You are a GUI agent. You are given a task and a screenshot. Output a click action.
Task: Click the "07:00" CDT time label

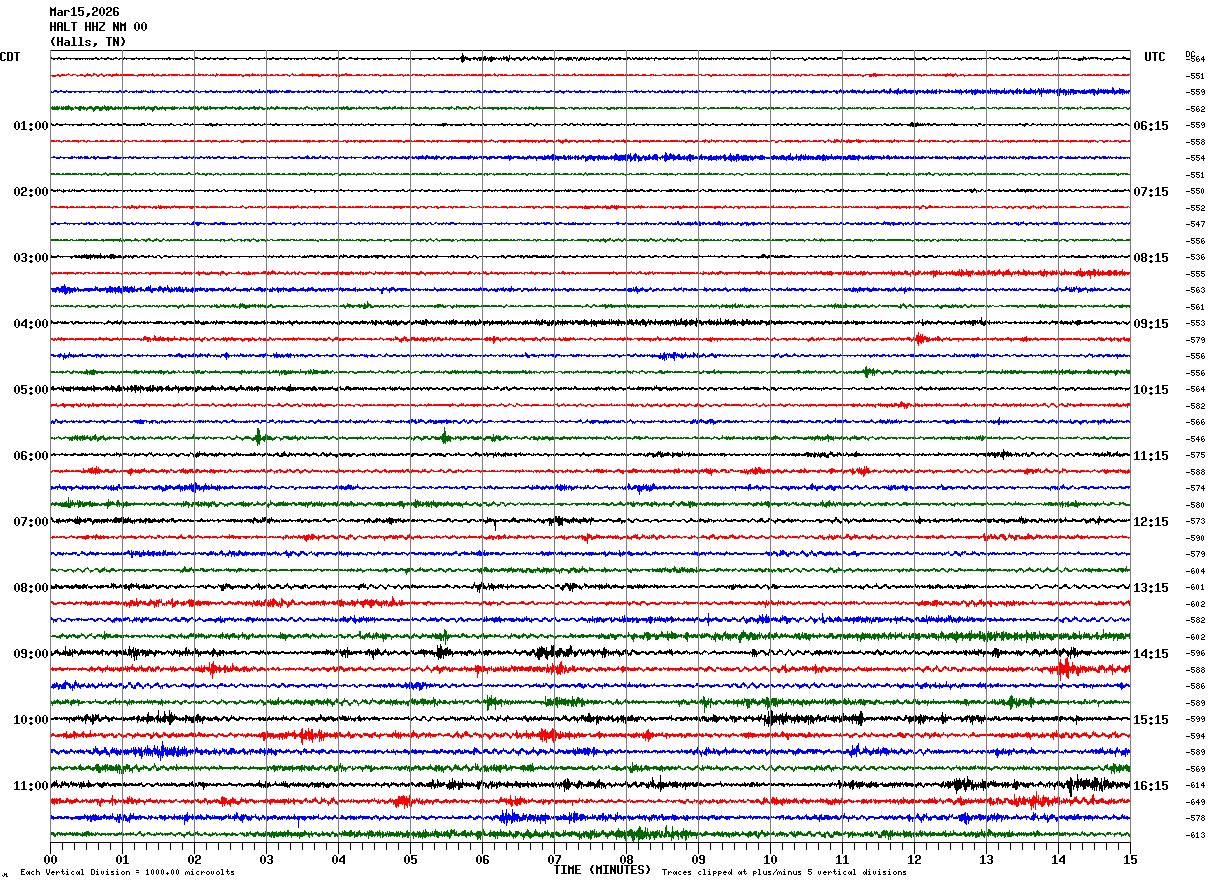point(31,522)
